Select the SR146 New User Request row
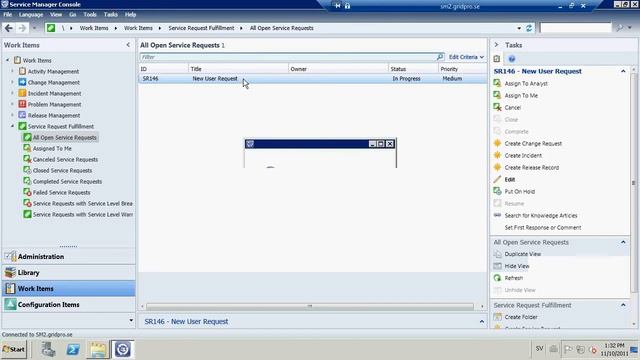This screenshot has width=640, height=360. [313, 78]
